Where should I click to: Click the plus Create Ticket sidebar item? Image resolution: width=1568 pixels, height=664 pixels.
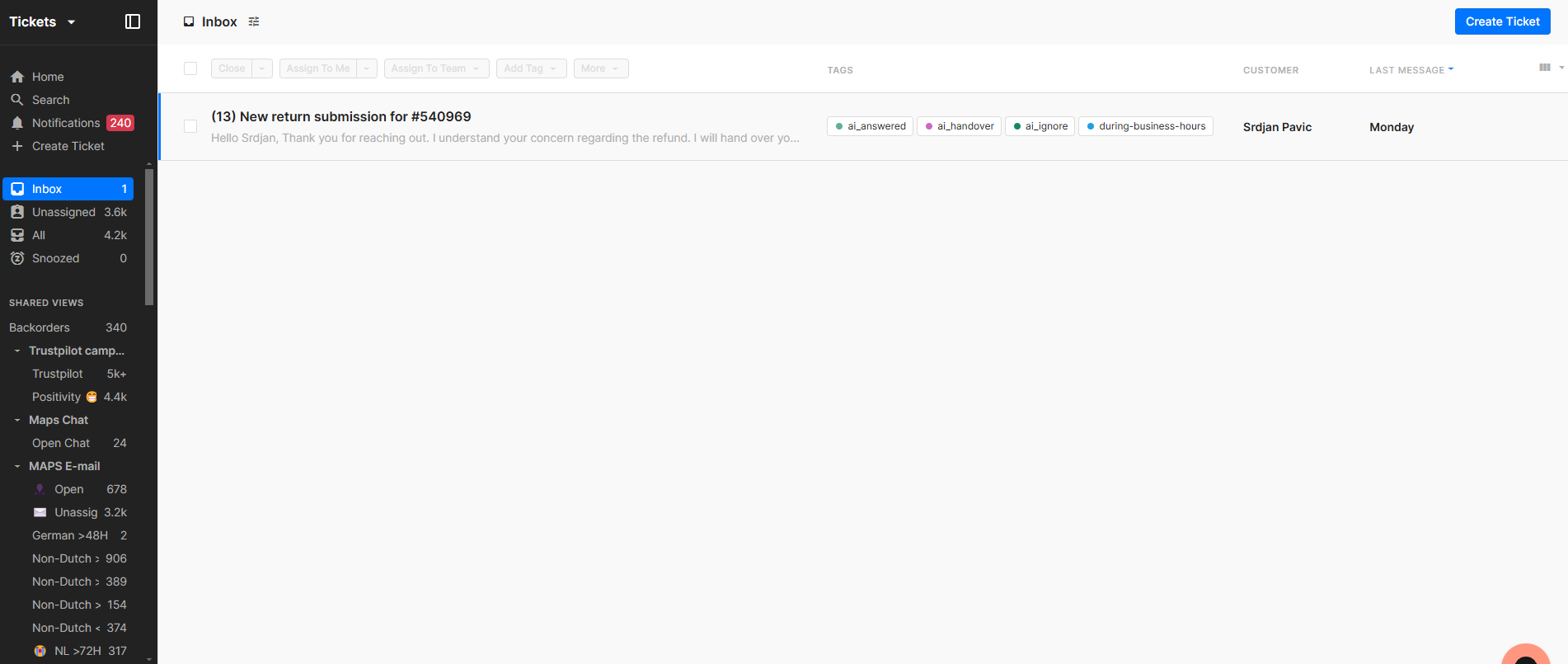(68, 146)
